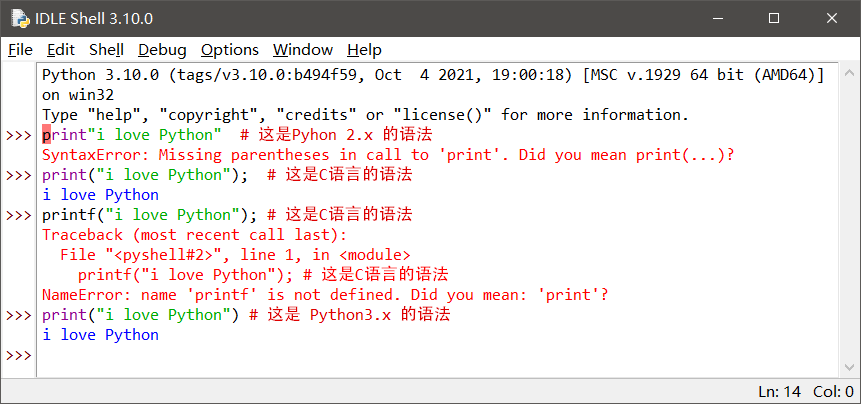The width and height of the screenshot is (861, 404).
Task: Open the Help menu
Action: click(x=364, y=49)
